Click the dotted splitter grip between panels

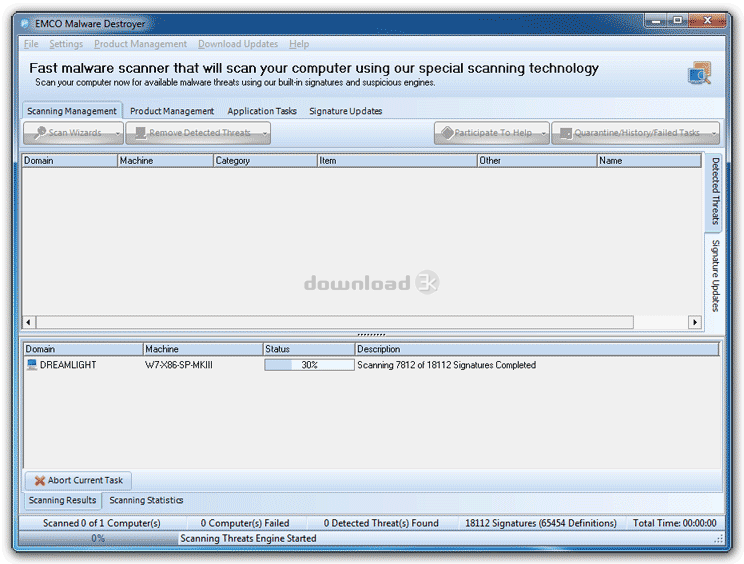(371, 334)
